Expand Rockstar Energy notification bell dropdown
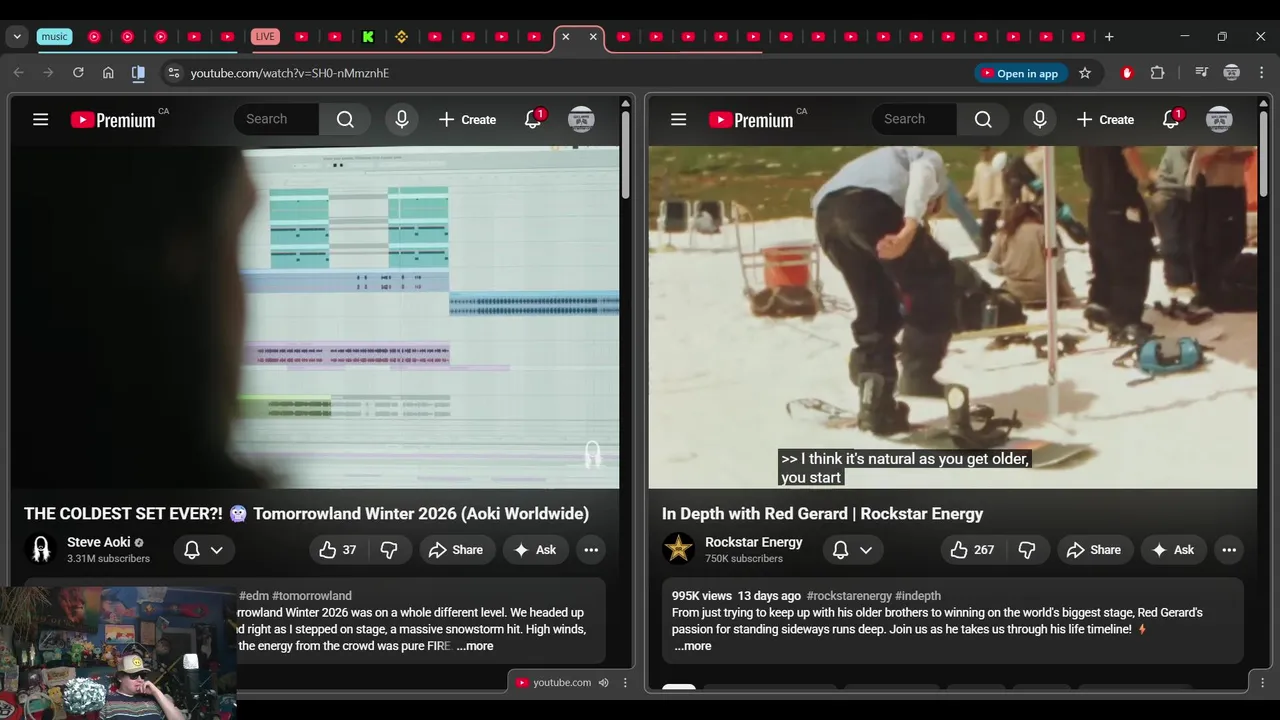Screen dimensions: 1280x720 coord(852,550)
